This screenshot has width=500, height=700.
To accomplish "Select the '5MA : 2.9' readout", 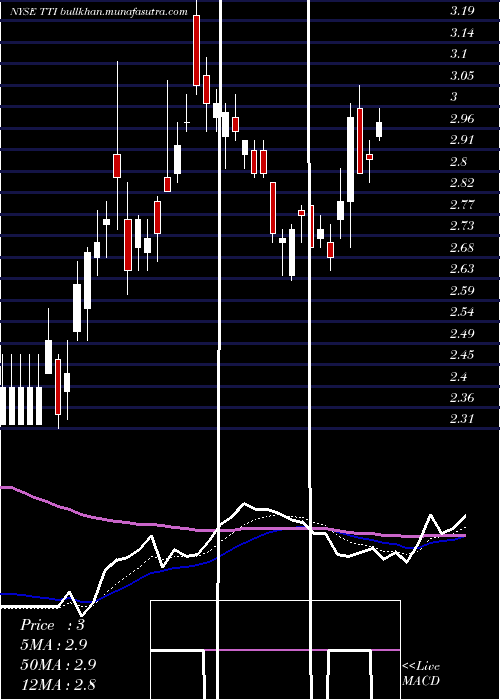I will point(54,645).
